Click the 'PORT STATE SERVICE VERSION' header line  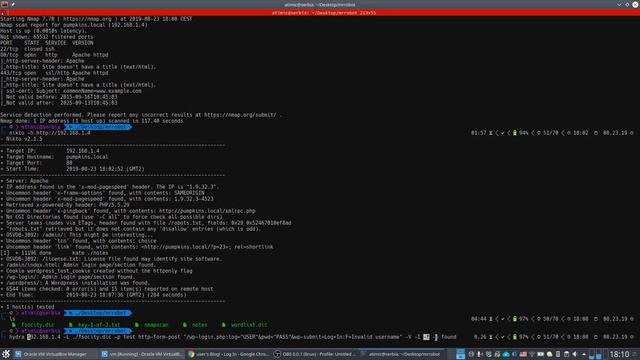pos(47,43)
